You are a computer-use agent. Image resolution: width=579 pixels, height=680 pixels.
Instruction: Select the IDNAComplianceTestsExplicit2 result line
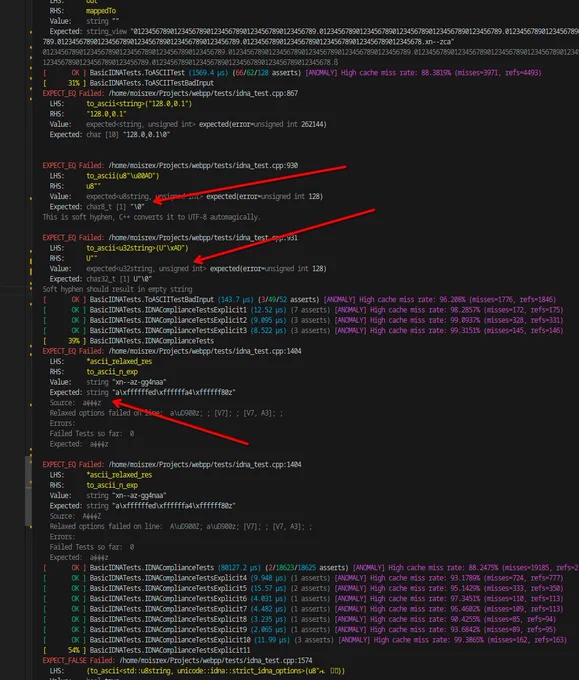pos(303,320)
